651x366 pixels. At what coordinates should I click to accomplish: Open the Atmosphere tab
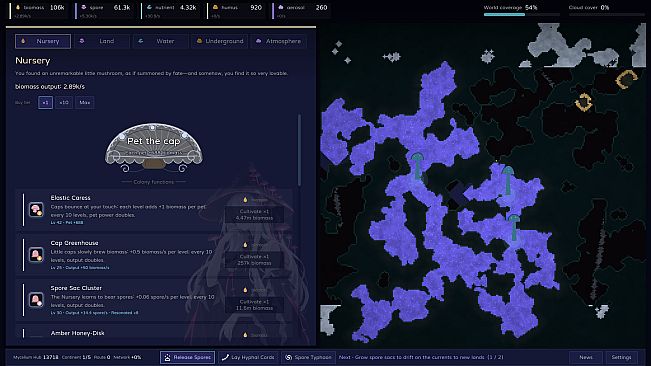point(279,41)
